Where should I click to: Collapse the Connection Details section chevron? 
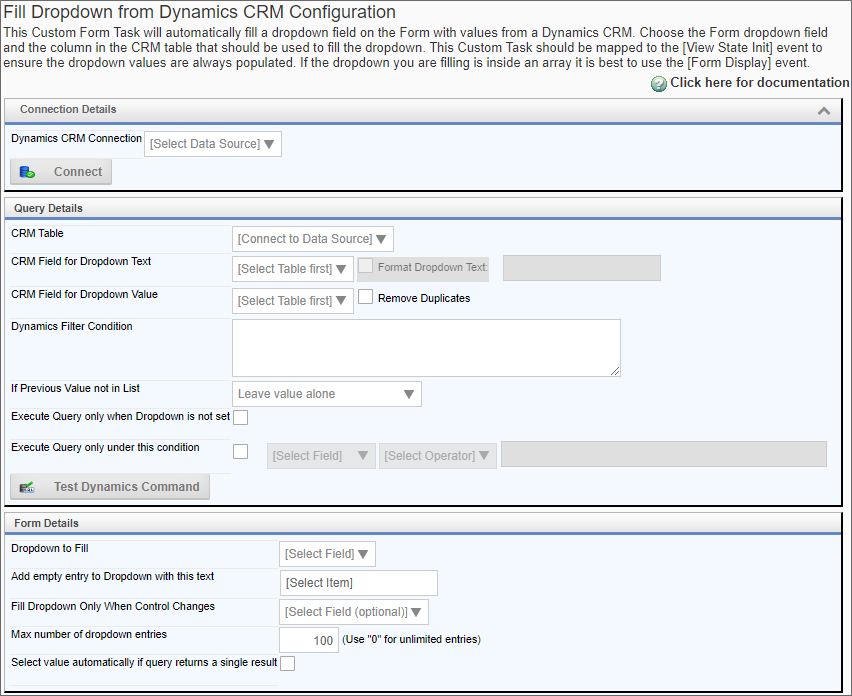pos(824,111)
